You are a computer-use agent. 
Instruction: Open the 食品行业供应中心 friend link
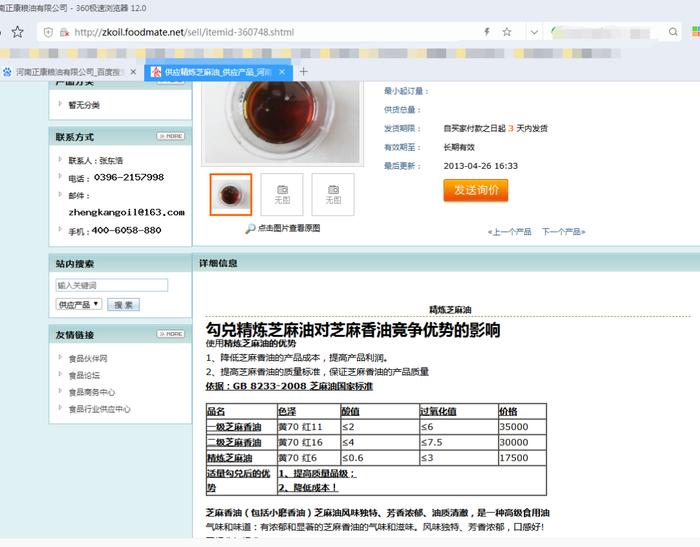click(99, 409)
